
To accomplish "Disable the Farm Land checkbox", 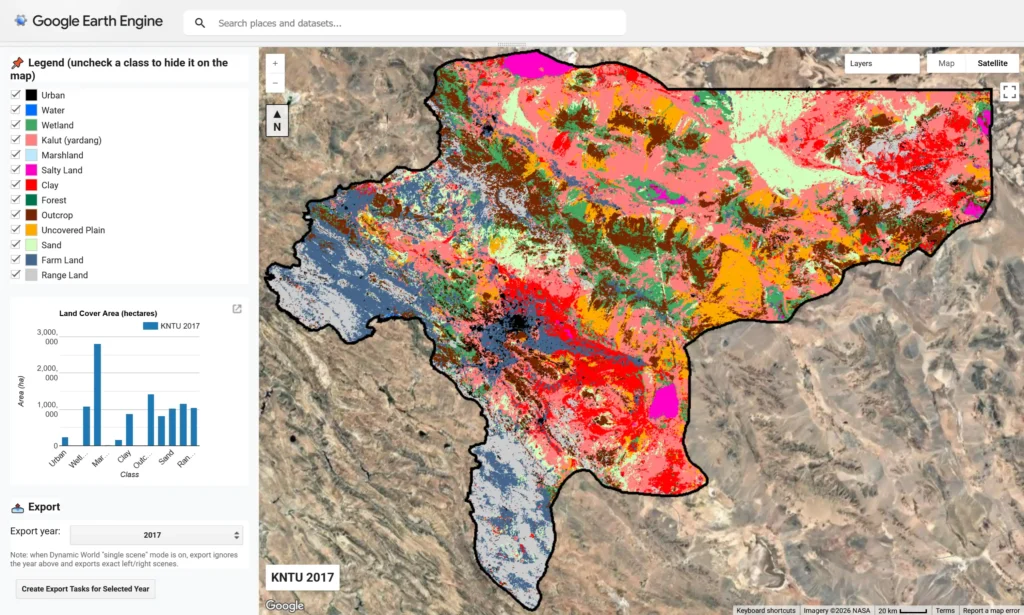I will pyautogui.click(x=16, y=260).
